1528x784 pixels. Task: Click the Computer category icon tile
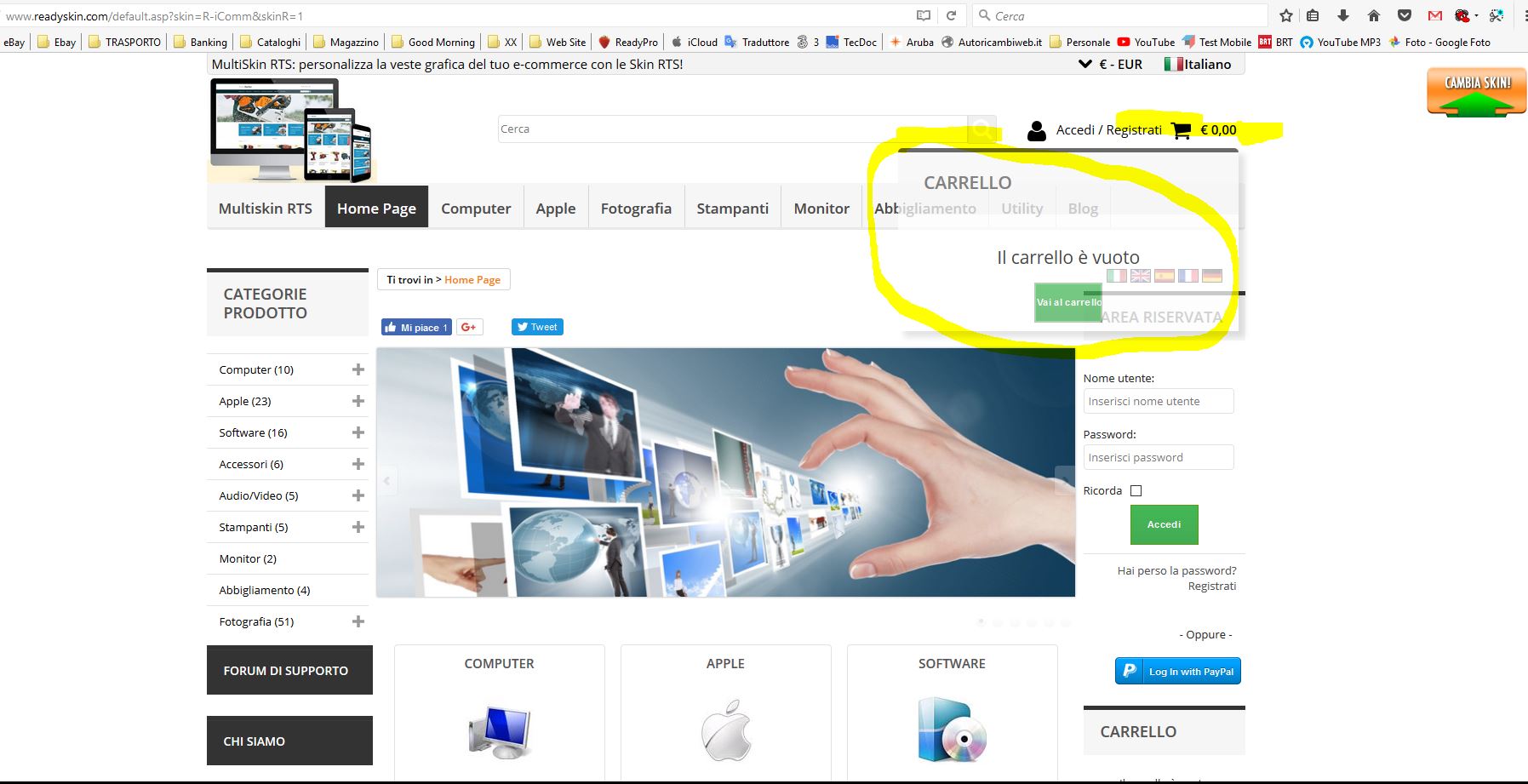(x=500, y=732)
